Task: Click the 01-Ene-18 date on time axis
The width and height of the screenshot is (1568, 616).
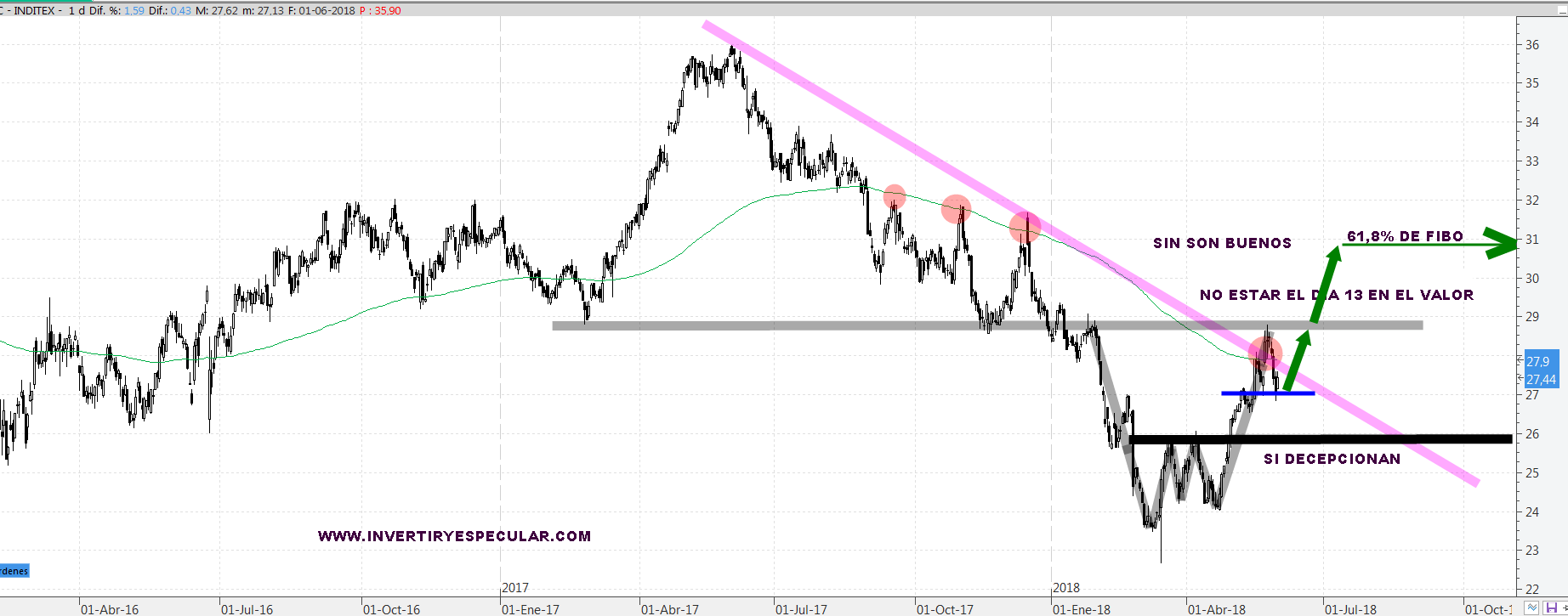Action: 1081,609
